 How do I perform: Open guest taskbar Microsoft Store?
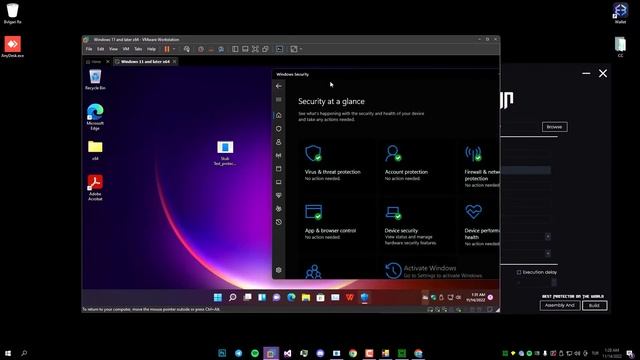coord(320,298)
